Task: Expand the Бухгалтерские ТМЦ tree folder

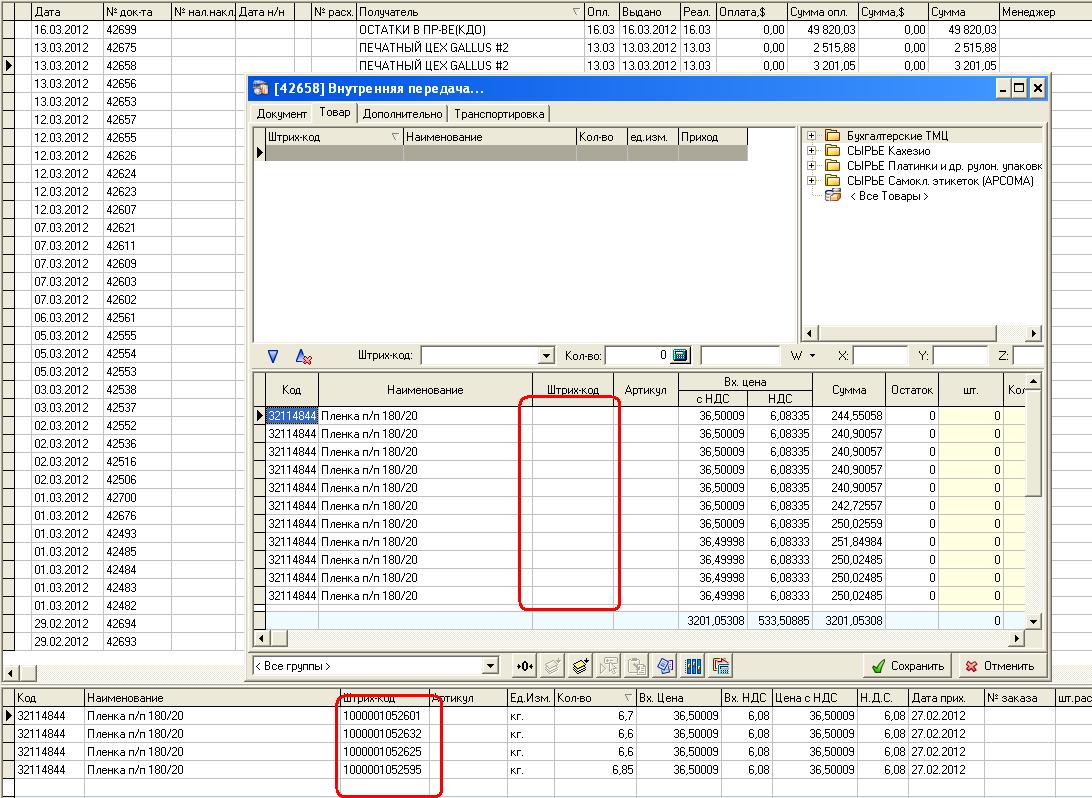Action: 812,136
